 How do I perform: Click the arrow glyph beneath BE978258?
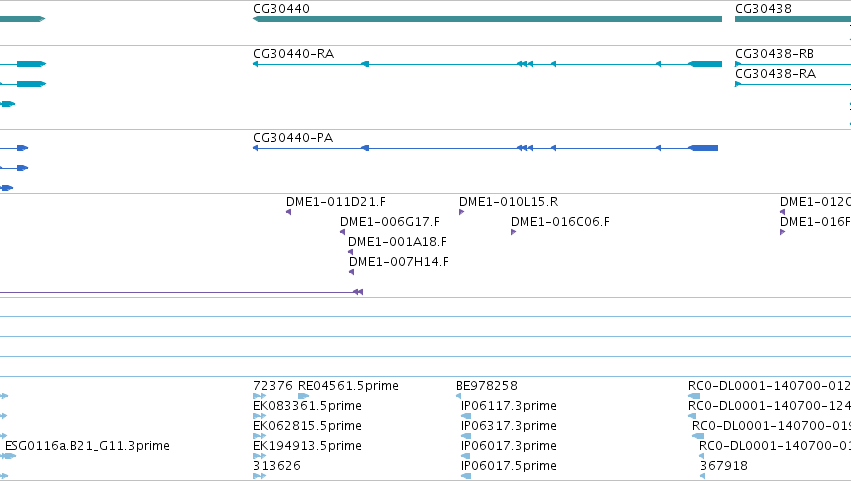[x=459, y=396]
